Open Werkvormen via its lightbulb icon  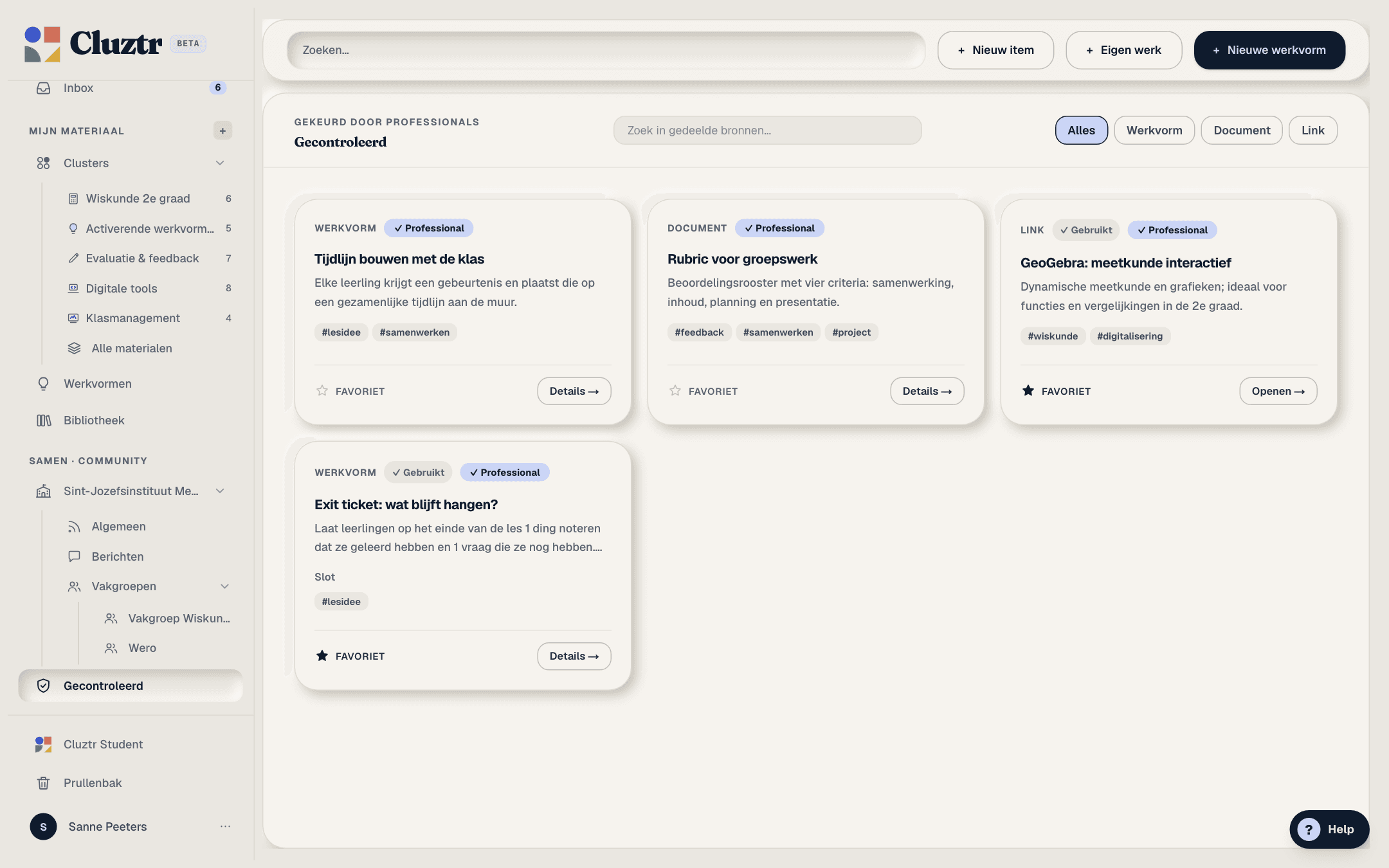click(43, 384)
